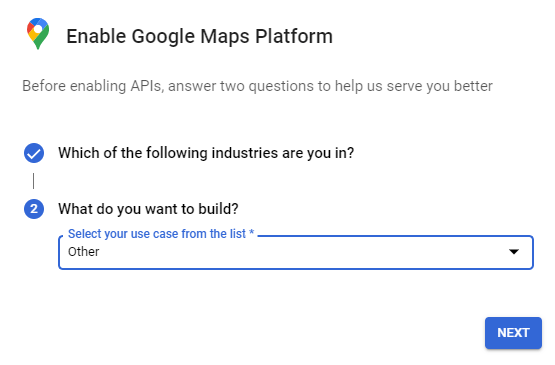This screenshot has height=365, width=555.
Task: Click the word 'build?' in step two heading
Action: [x=218, y=209]
